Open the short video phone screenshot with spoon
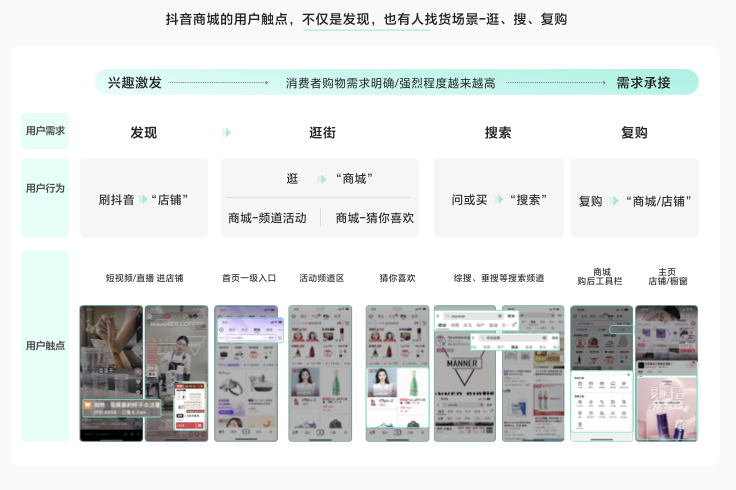Screen dimensions: 736x490 111,373
